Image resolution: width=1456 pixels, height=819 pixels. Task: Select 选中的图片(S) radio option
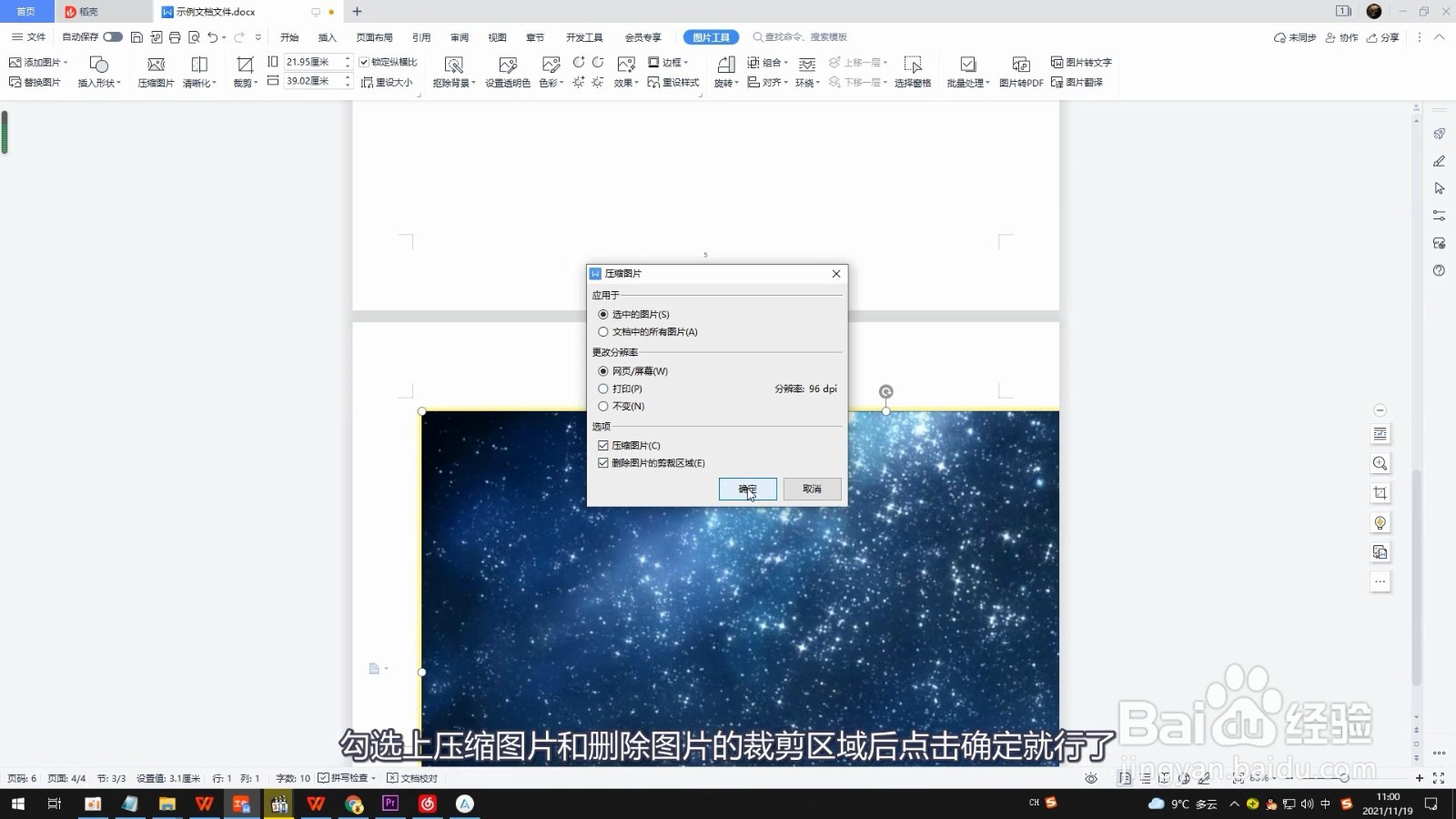pyautogui.click(x=633, y=315)
